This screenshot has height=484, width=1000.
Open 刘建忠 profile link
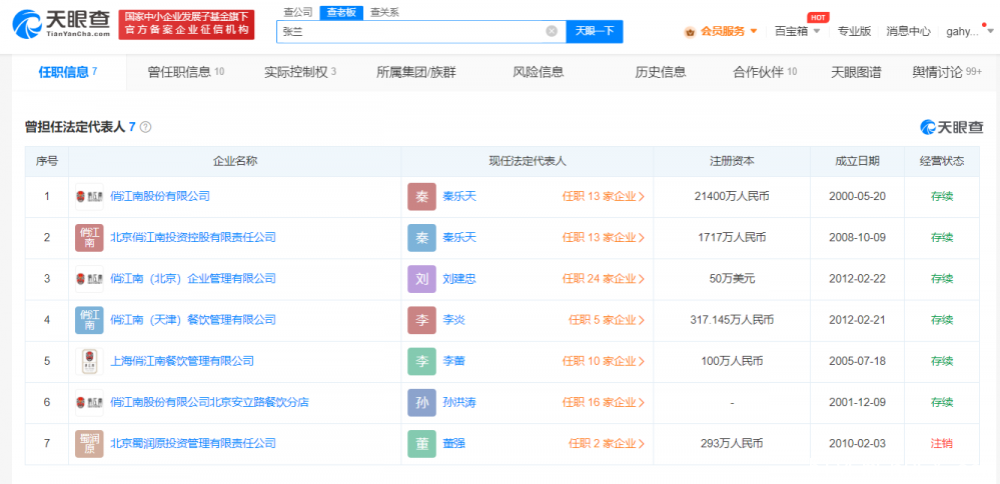[459, 279]
